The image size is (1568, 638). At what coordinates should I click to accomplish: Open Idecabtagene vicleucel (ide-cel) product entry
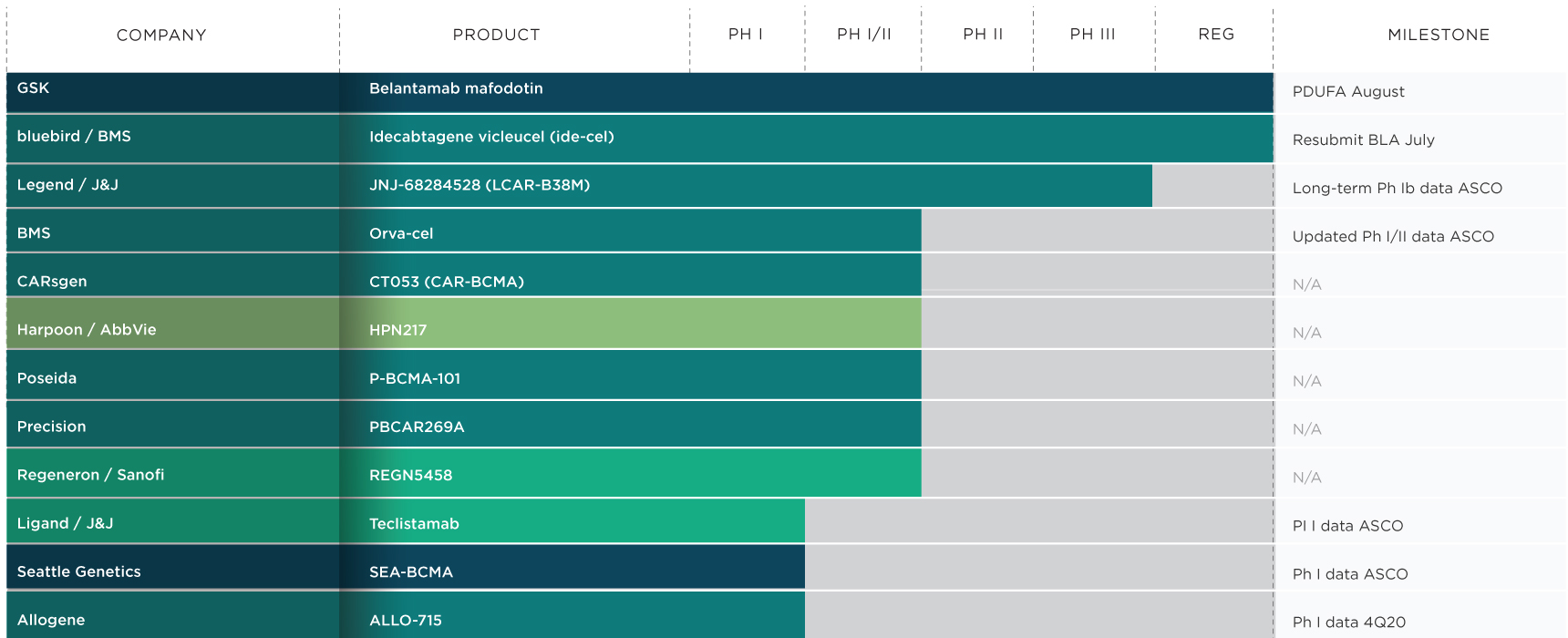(x=491, y=137)
